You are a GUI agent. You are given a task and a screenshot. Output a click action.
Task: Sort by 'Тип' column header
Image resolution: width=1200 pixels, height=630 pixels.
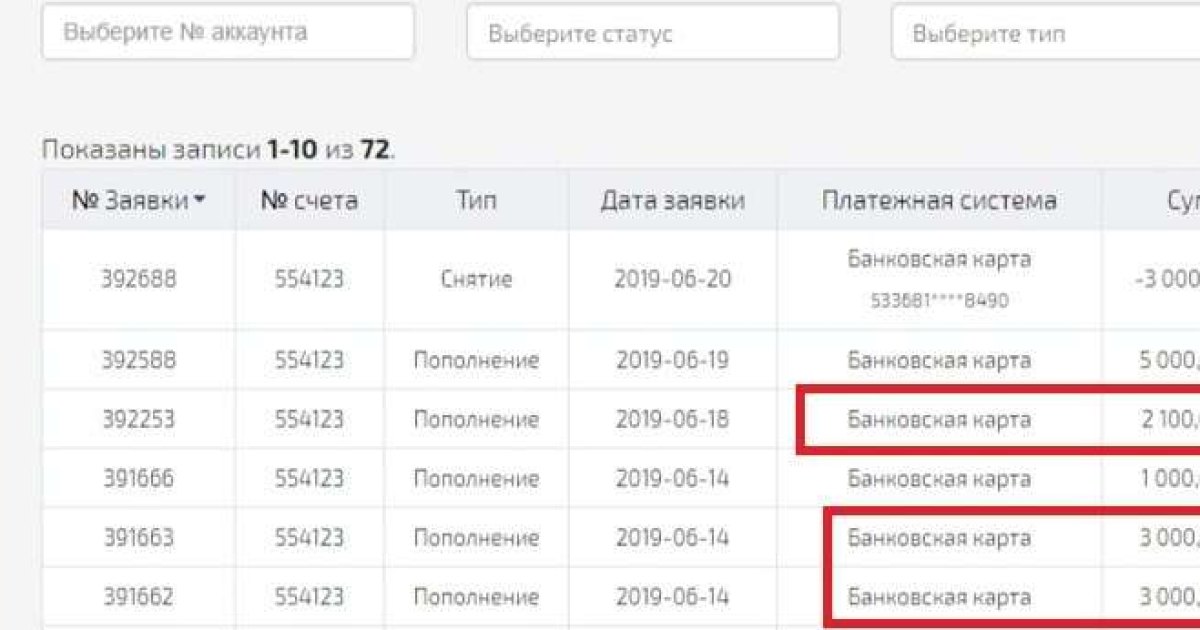tap(476, 200)
